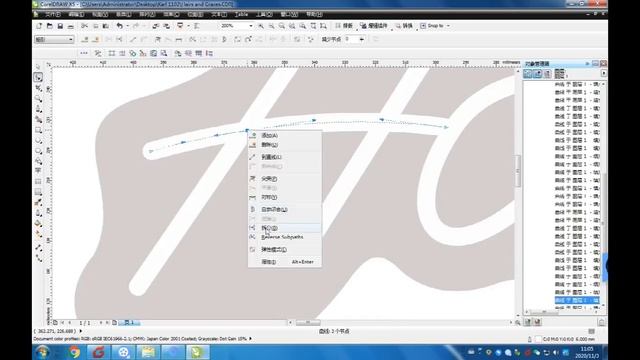Viewport: 640px width, 360px height.
Task: Select the Rectangle tool in the toolbox
Action: point(38,130)
